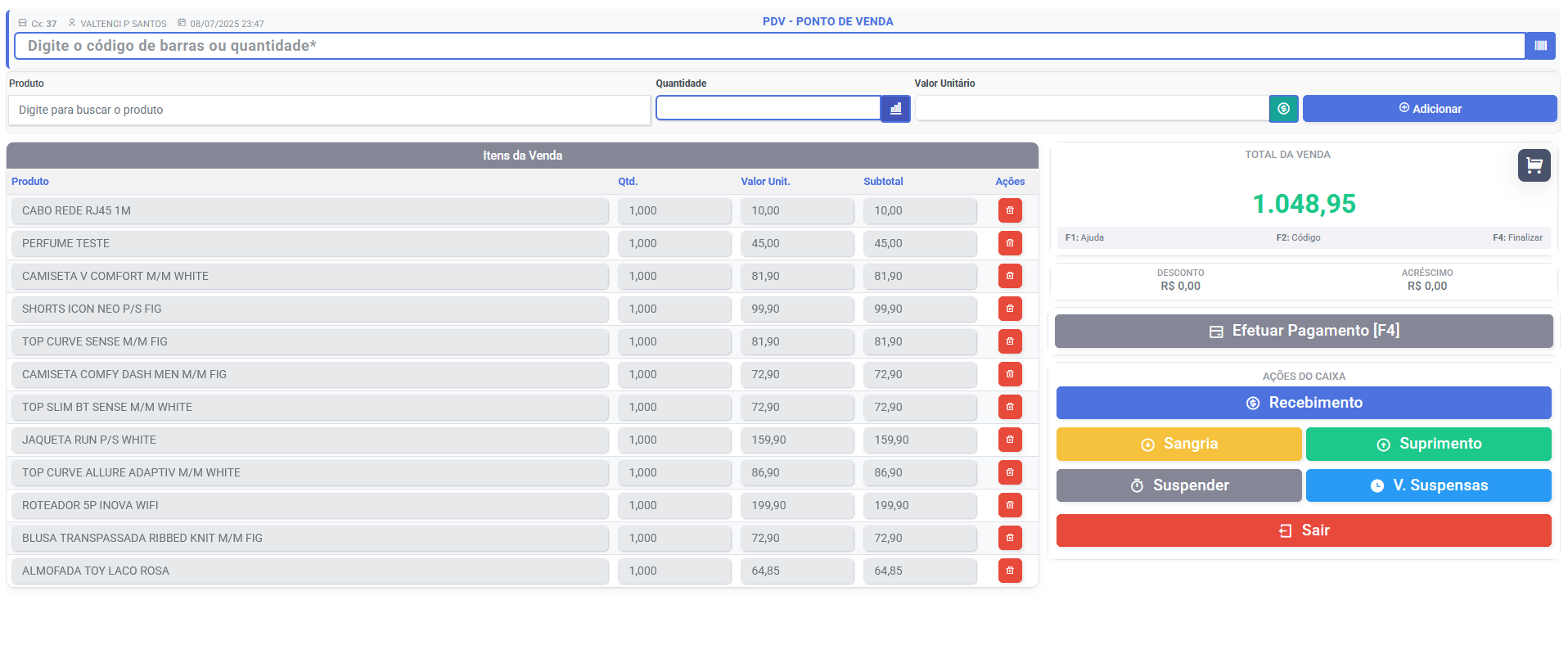Delete the JAQUETA RUN P/S WHITE row
Viewport: 1568px width, 659px height.
tap(1010, 440)
